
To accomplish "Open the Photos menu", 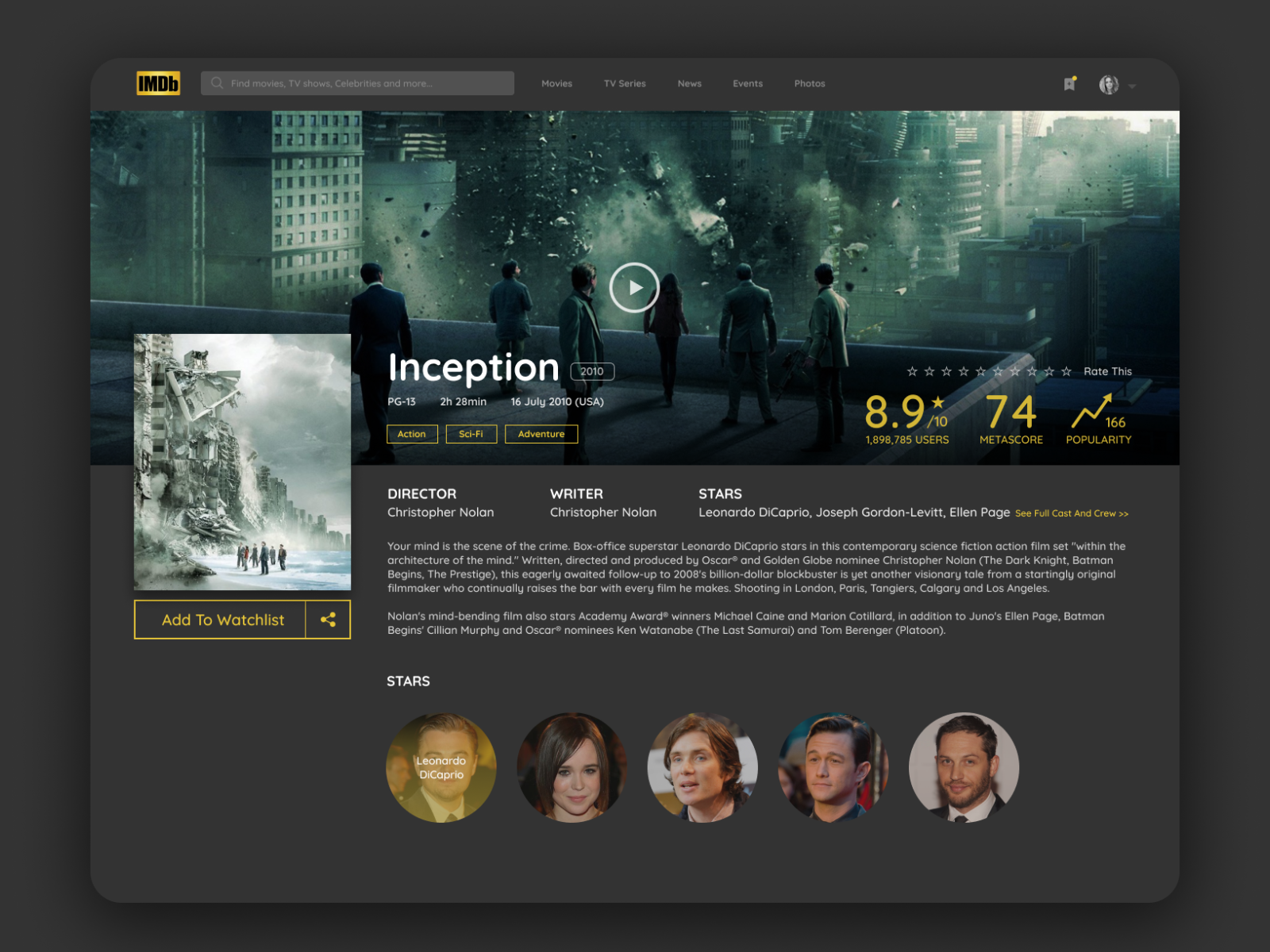I will (810, 83).
